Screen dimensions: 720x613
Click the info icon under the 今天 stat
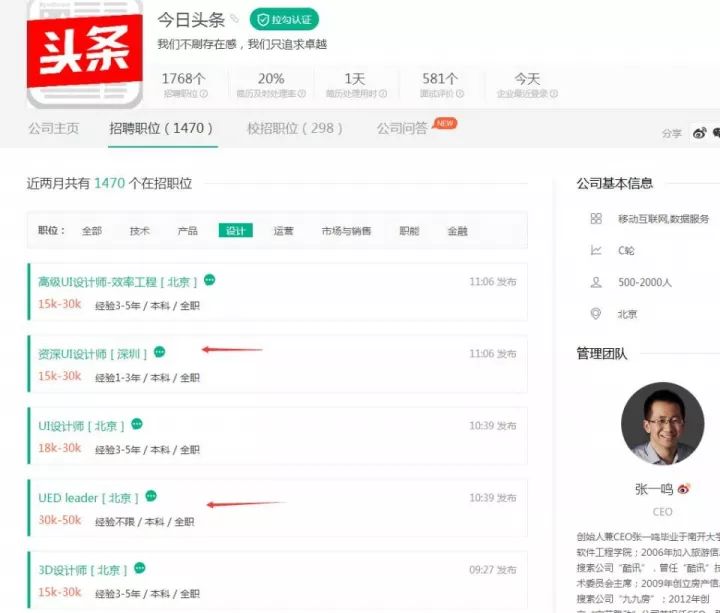[x=554, y=94]
